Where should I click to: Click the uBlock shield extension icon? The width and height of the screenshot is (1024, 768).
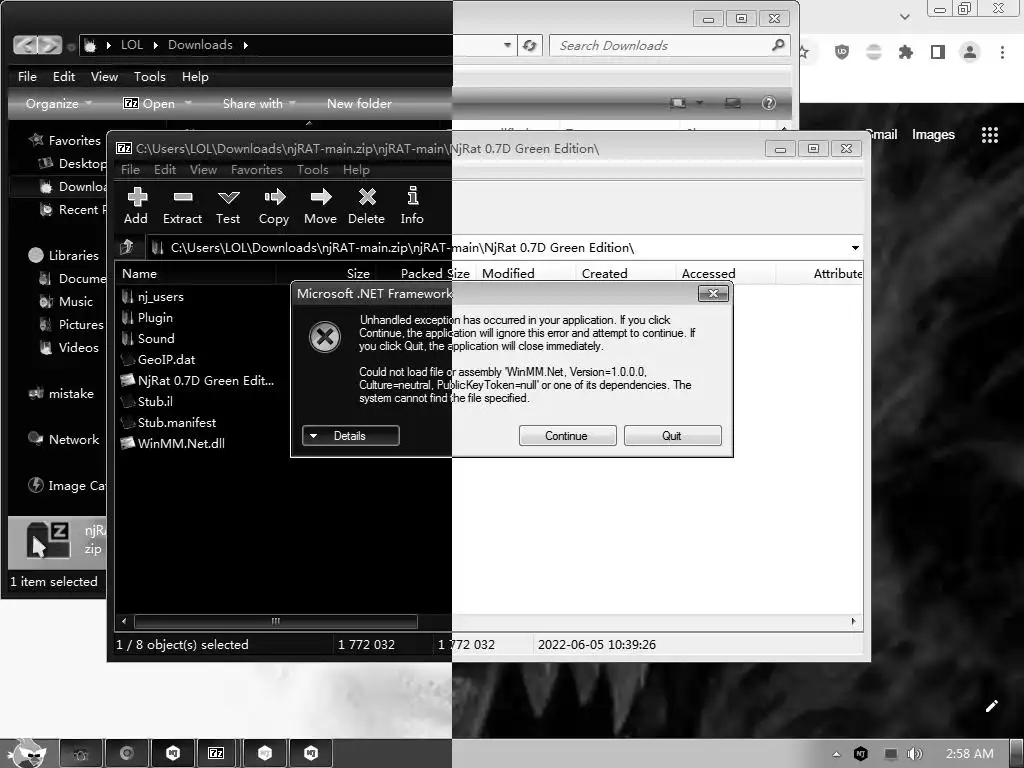click(842, 52)
